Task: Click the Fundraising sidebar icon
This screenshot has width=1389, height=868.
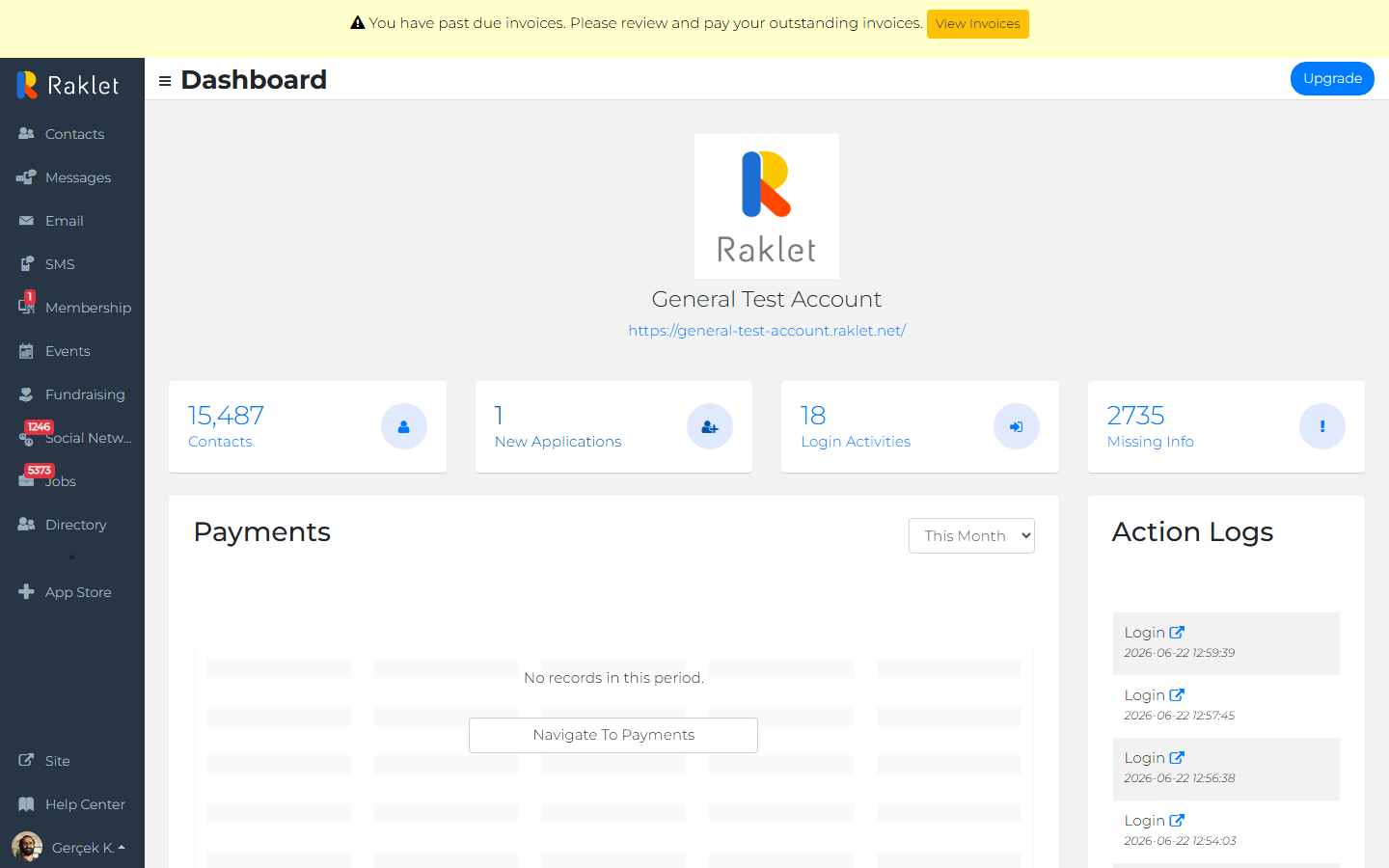Action: pos(26,394)
